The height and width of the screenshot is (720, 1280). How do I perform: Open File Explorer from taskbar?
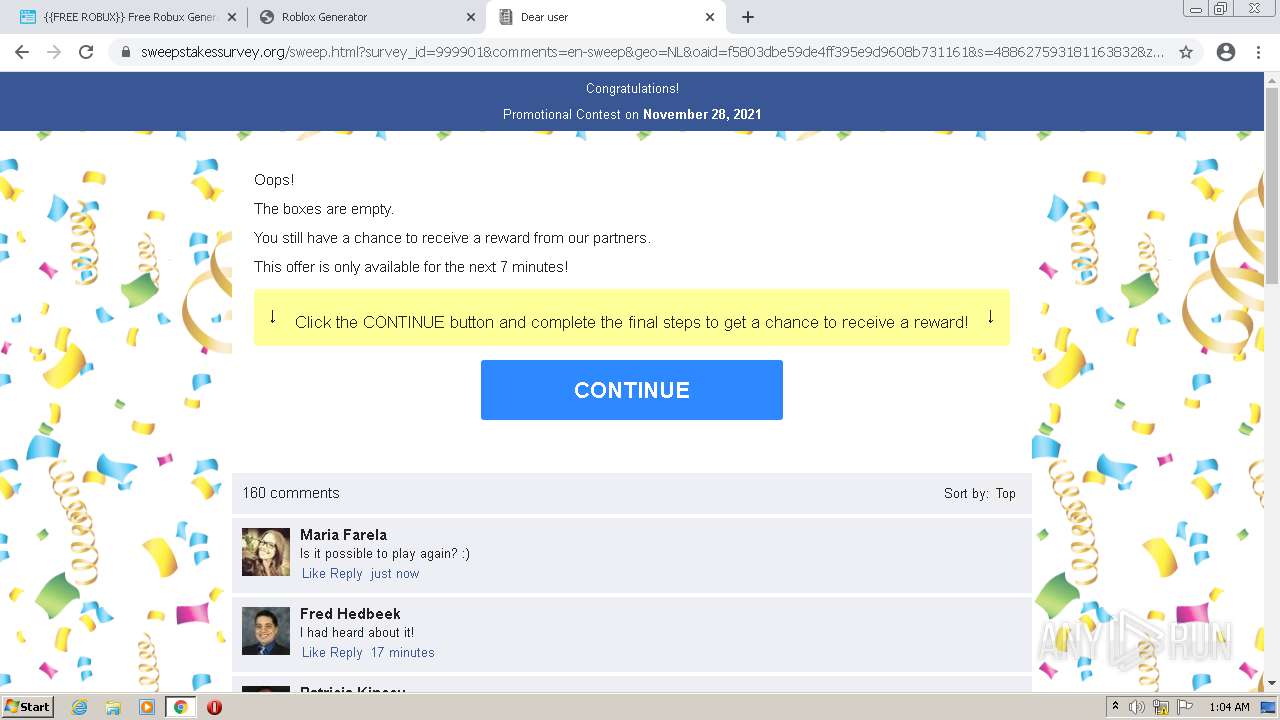click(x=113, y=707)
